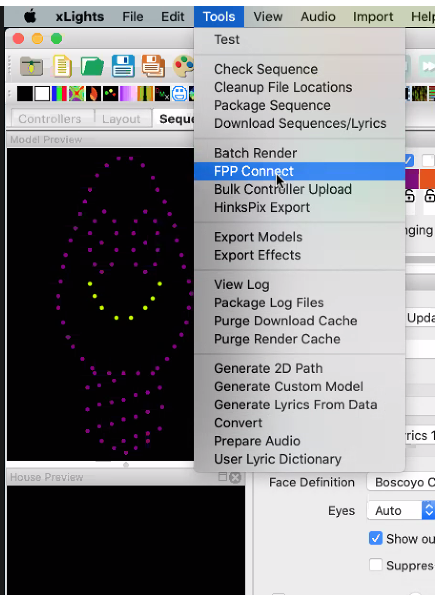This screenshot has width=435, height=595.
Task: Open the View menu in the menu bar
Action: [268, 17]
